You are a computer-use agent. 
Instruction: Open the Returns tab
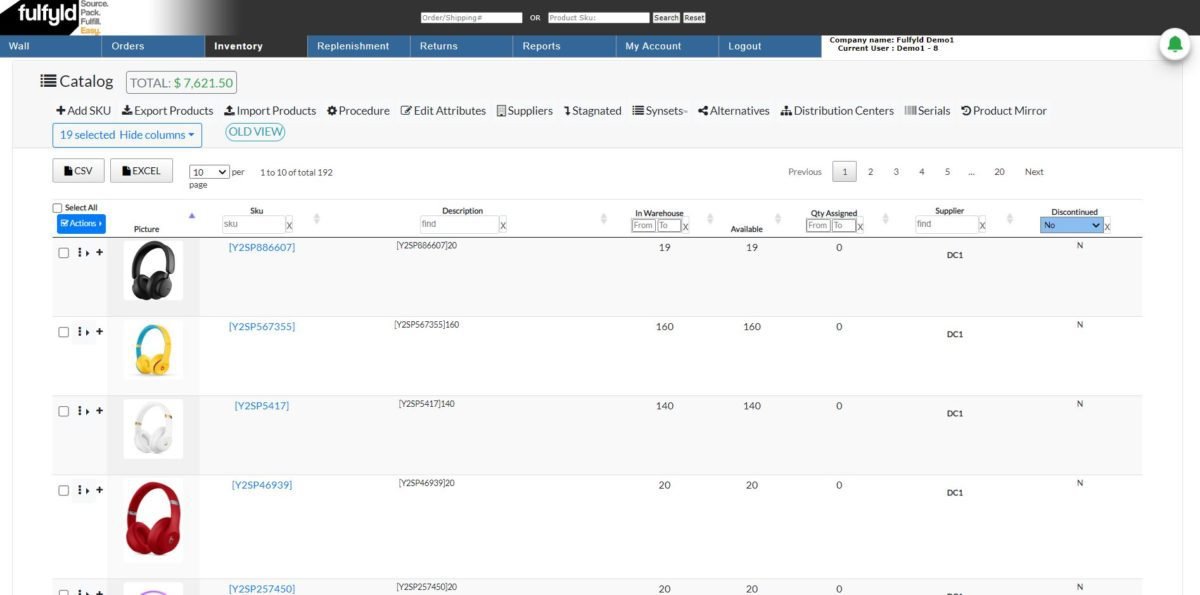tap(461, 46)
